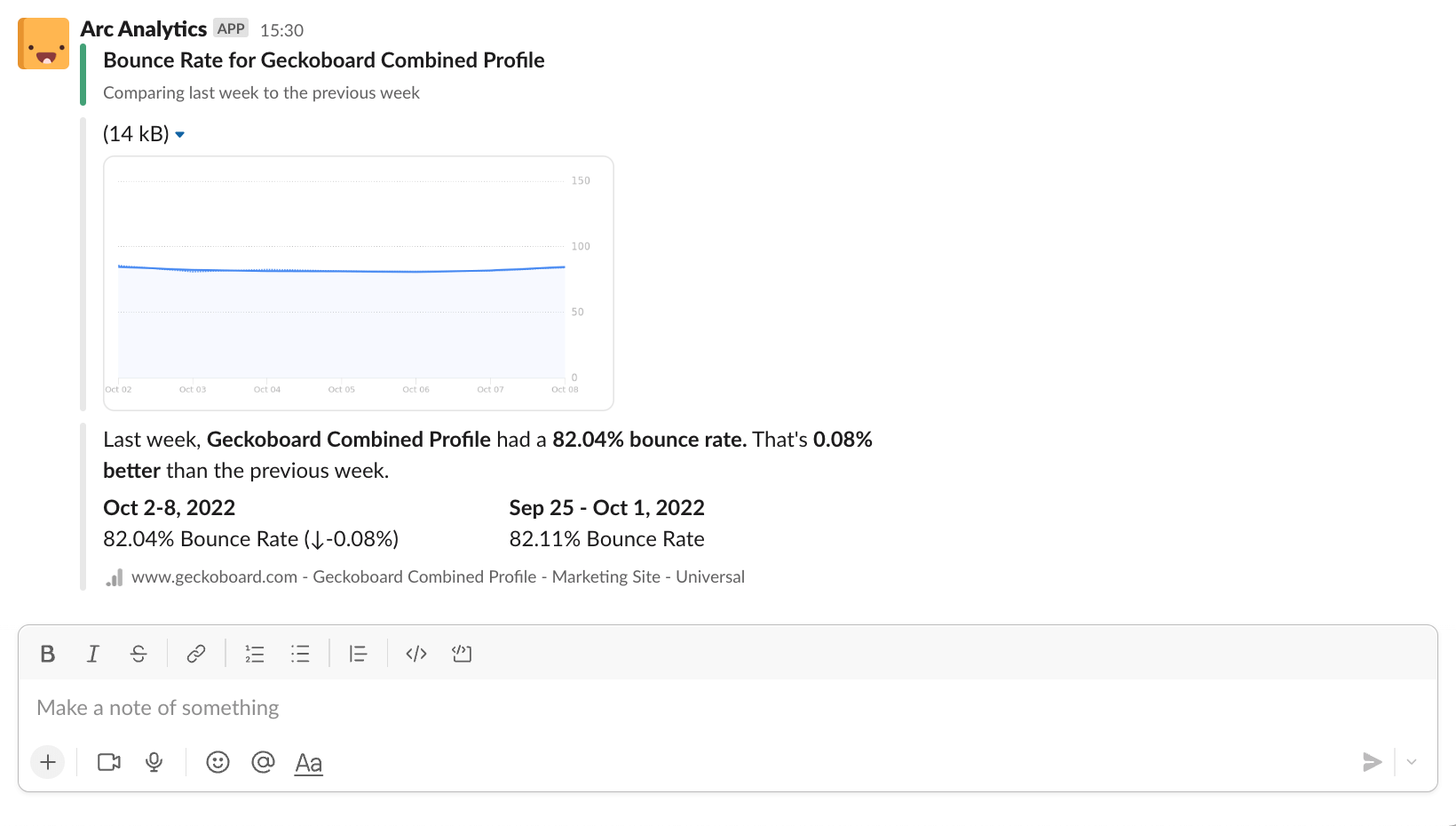This screenshot has width=1456, height=826.
Task: Open the emoji picker
Action: tap(218, 762)
